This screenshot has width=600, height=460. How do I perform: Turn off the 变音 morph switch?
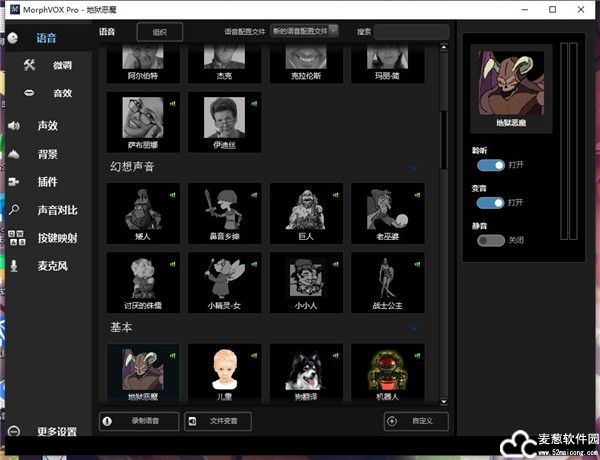[491, 203]
